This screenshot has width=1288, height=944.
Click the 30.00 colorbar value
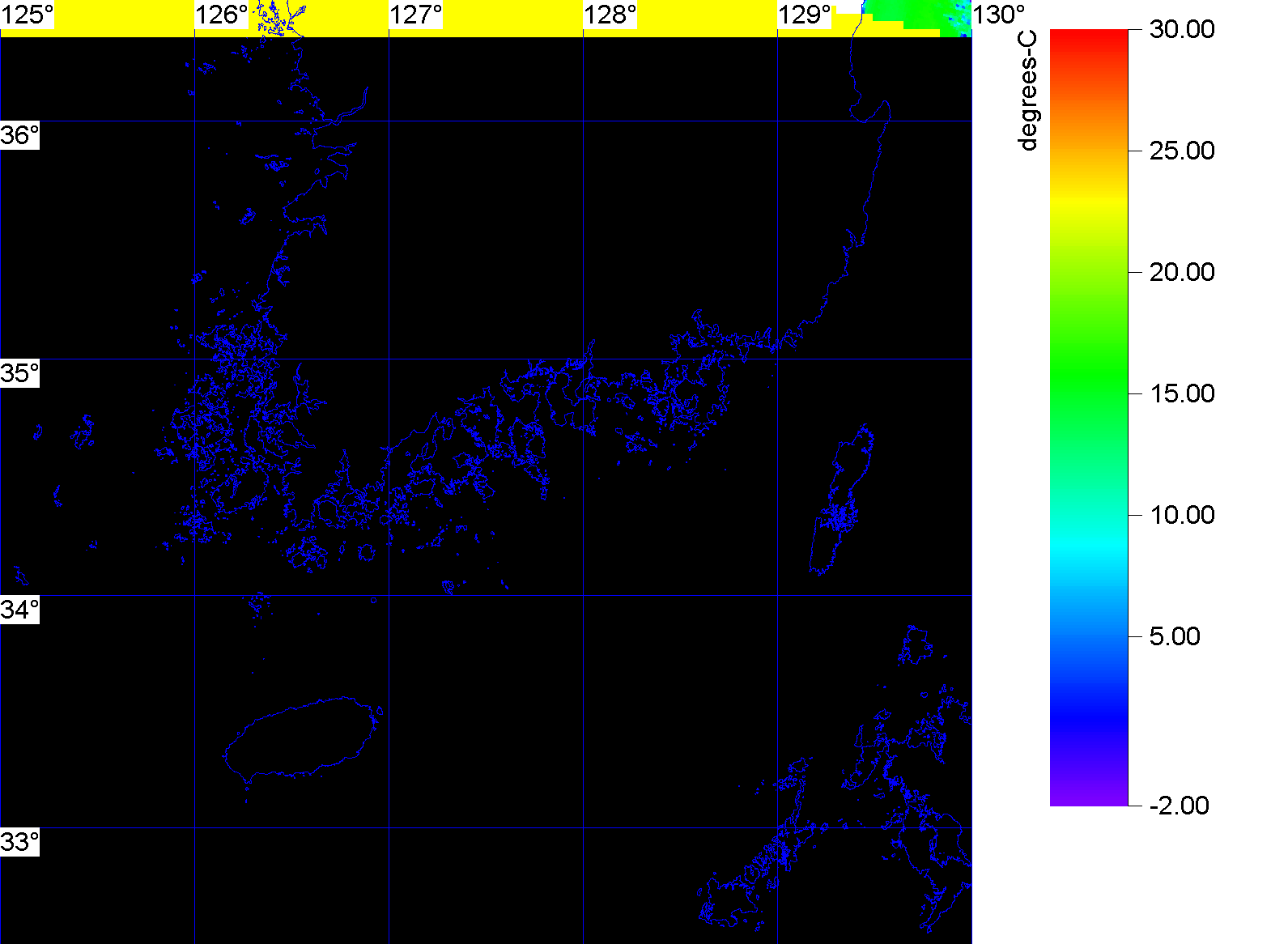[1182, 29]
